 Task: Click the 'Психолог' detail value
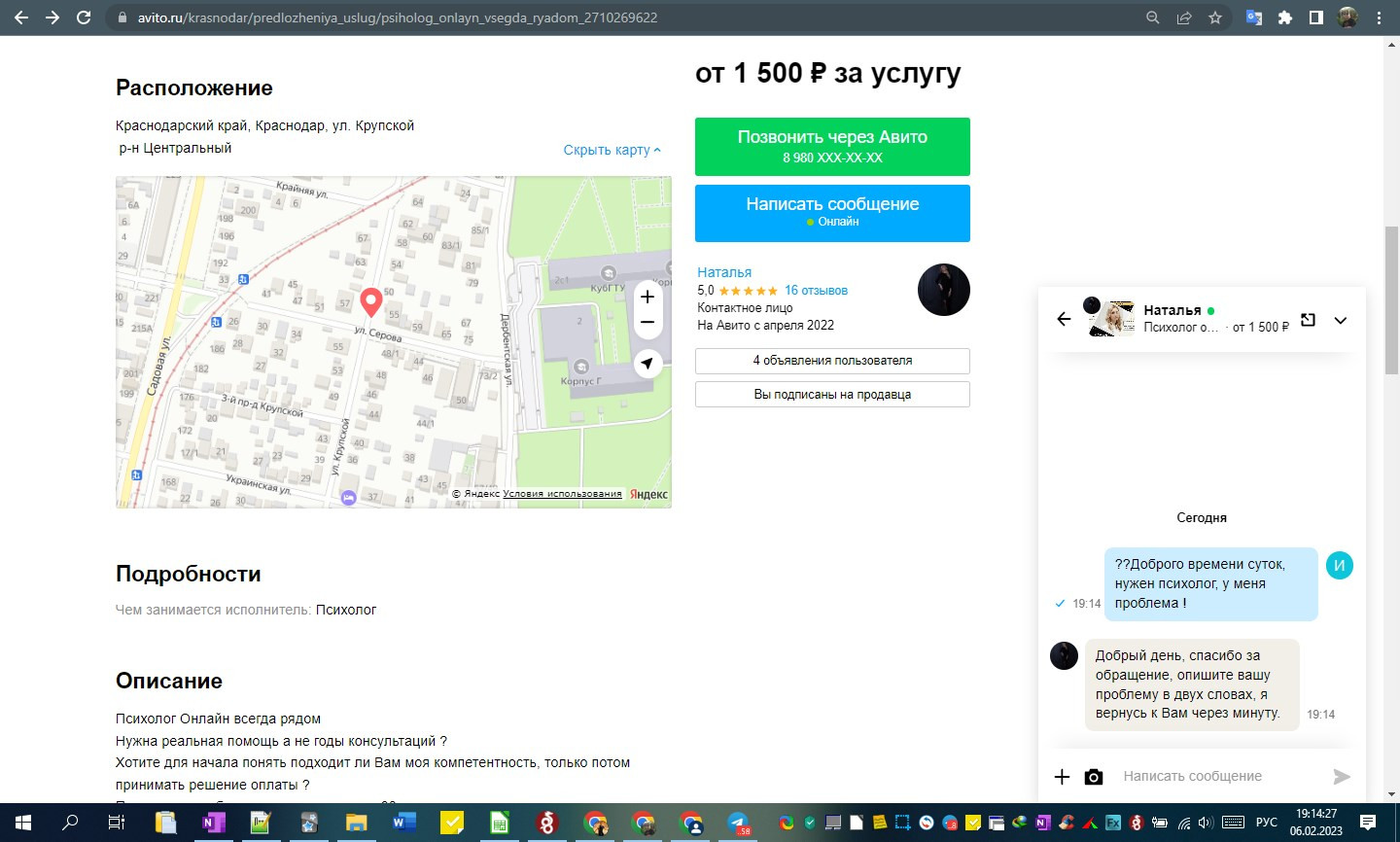[346, 610]
